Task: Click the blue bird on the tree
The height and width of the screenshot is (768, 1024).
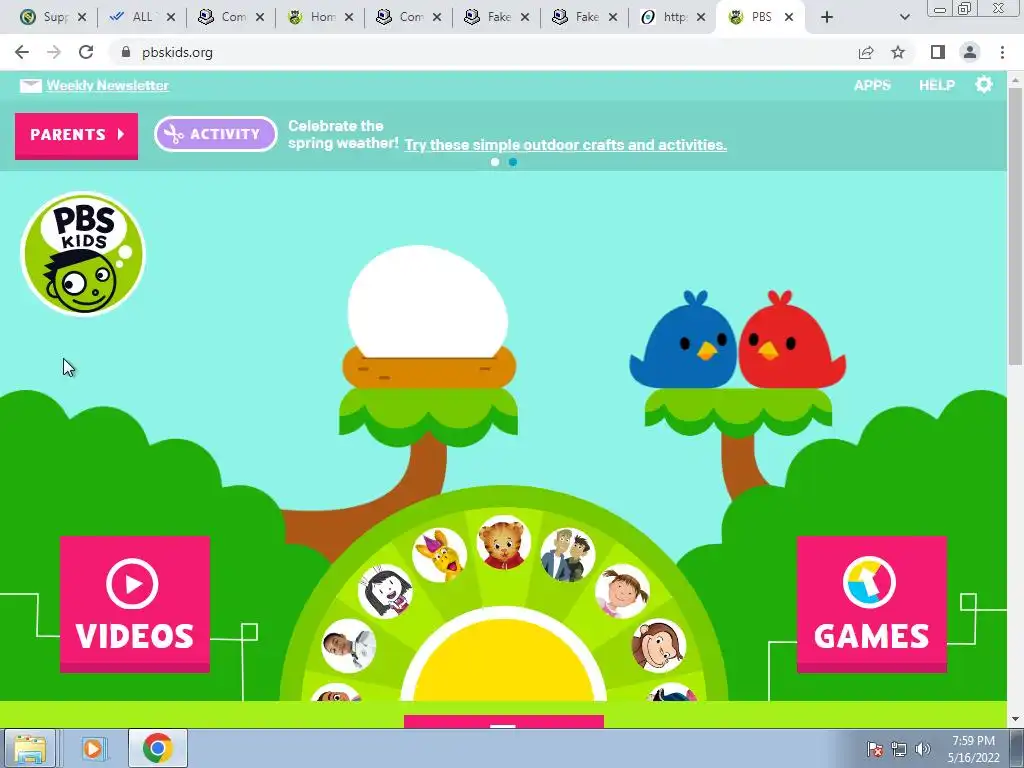Action: [x=684, y=341]
